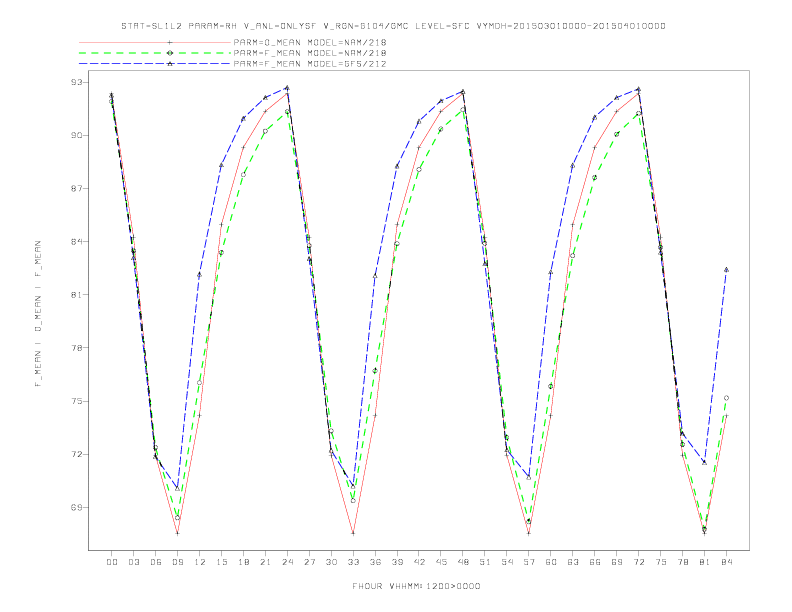This screenshot has width=792, height=612.
Task: Click x-axis tick label 30
Action: [x=331, y=562]
